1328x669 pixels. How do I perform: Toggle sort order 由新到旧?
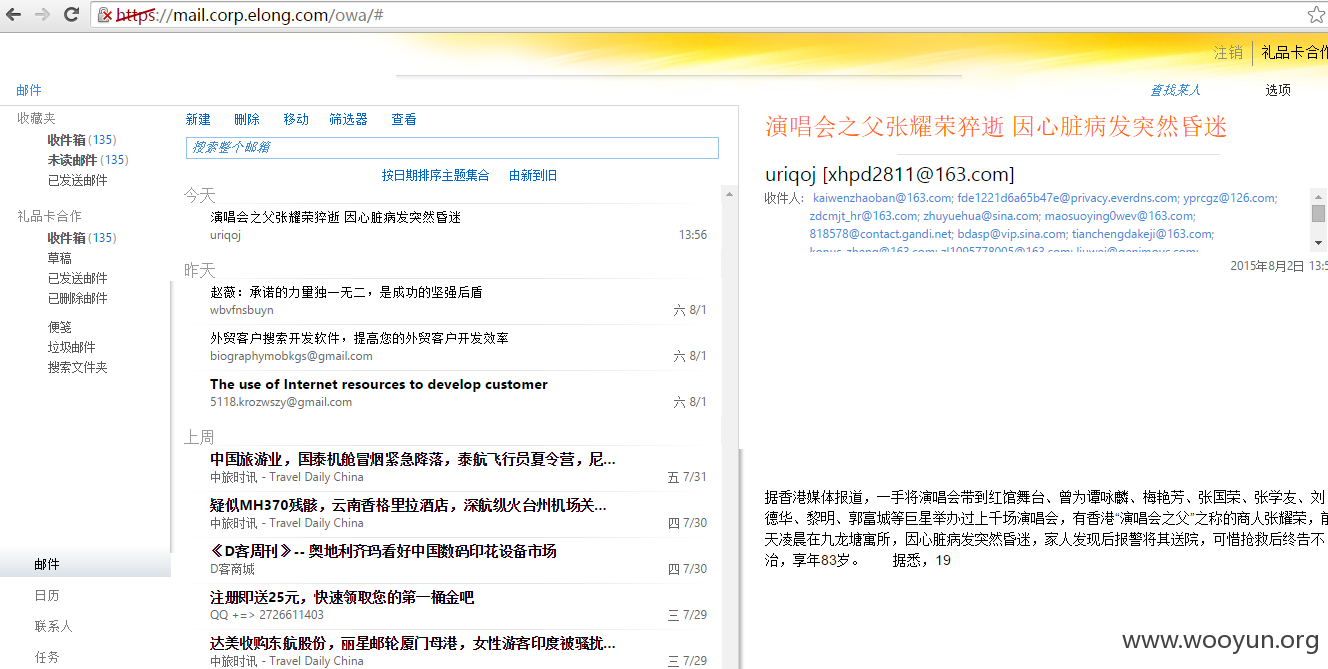[533, 175]
